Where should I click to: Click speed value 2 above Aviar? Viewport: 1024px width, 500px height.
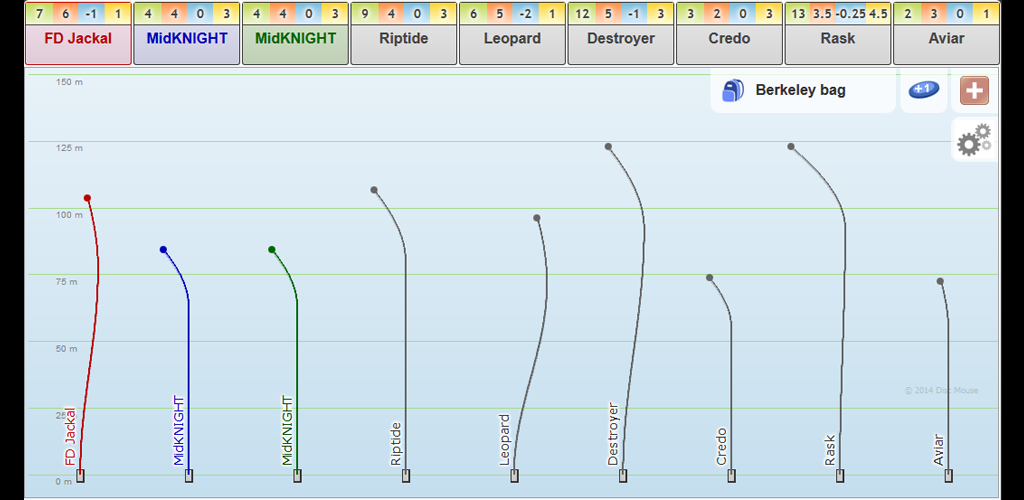click(907, 14)
